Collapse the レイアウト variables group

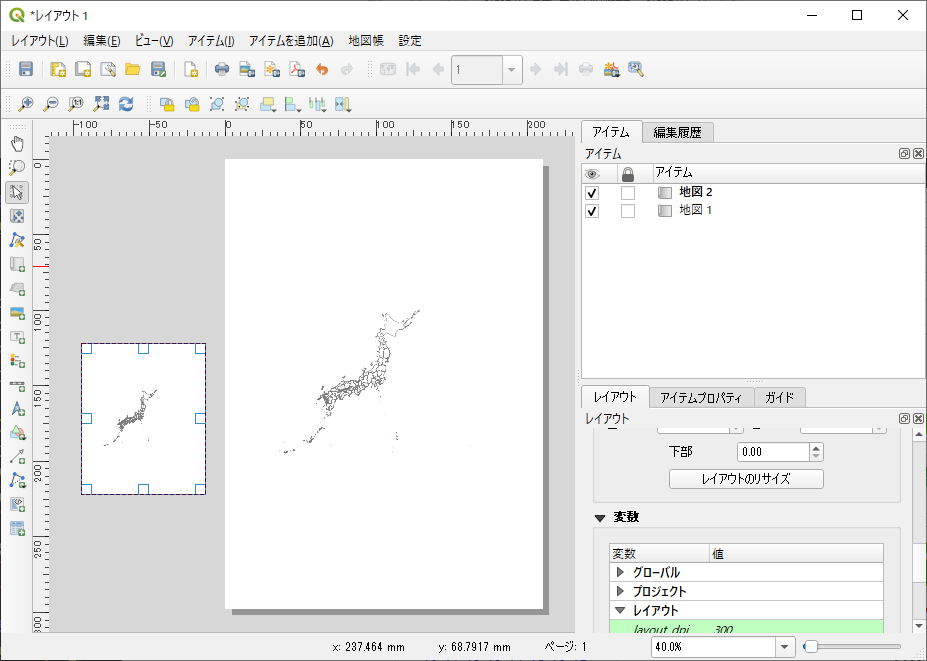(x=621, y=609)
